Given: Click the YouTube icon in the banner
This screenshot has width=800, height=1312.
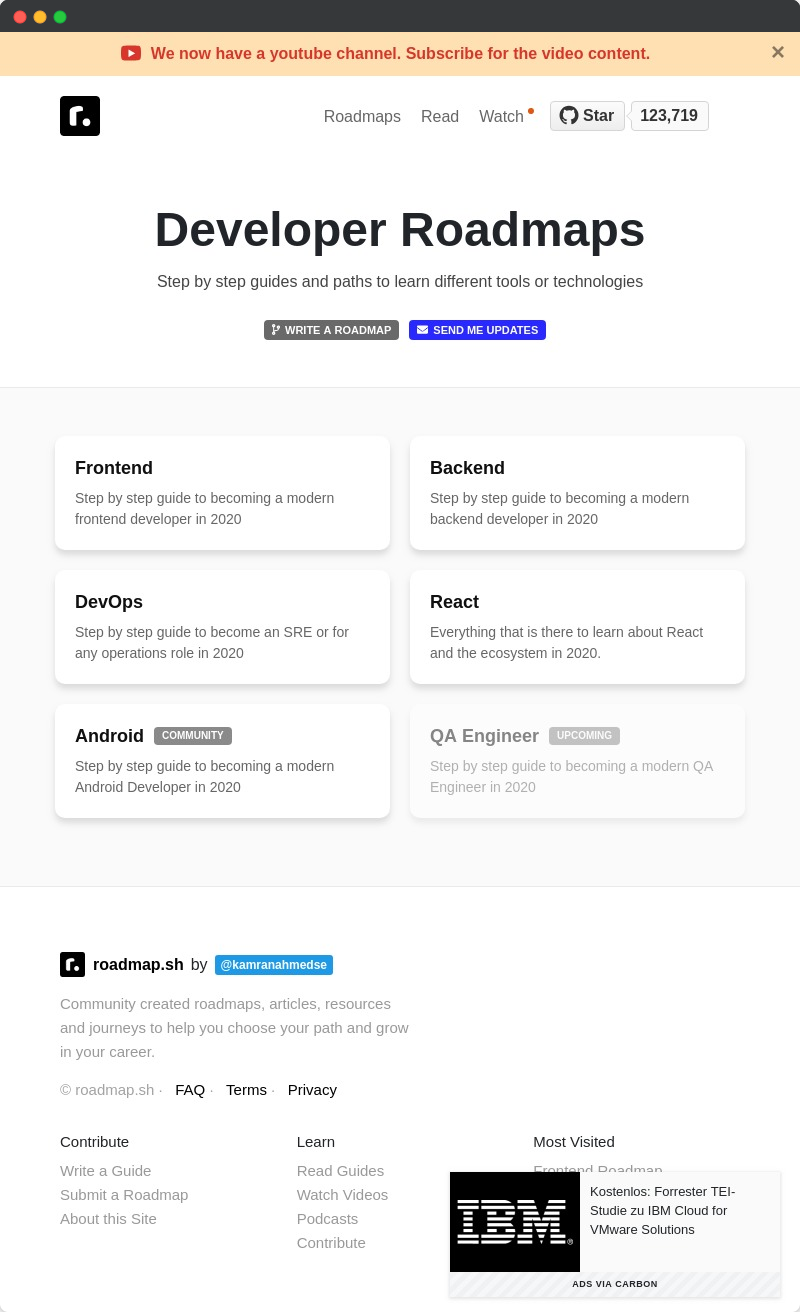Looking at the screenshot, I should pyautogui.click(x=131, y=53).
